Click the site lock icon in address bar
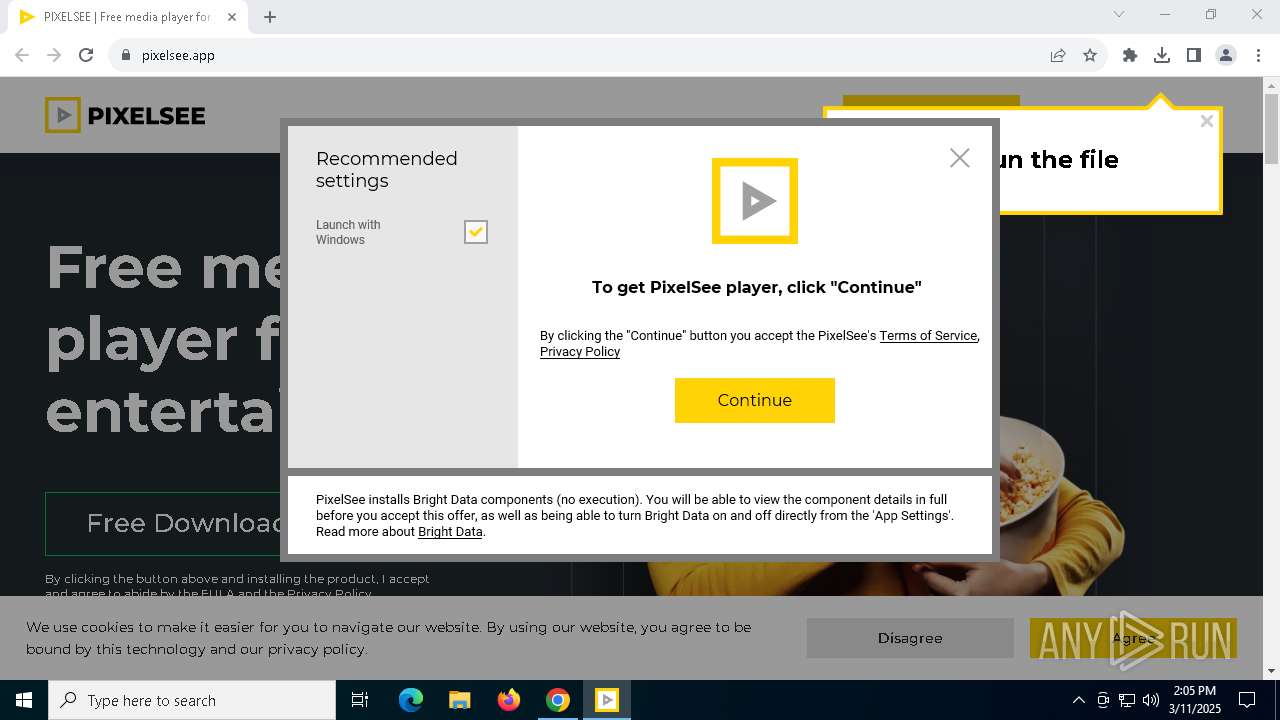 coord(126,55)
